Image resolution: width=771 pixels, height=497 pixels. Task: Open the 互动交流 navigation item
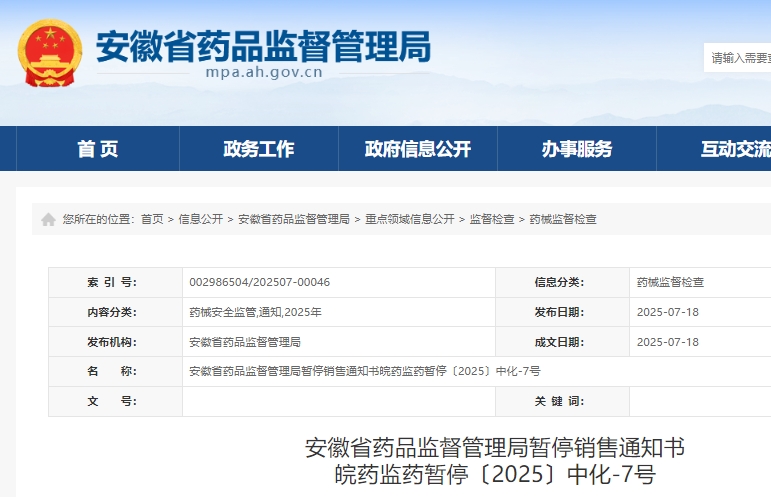pos(735,149)
